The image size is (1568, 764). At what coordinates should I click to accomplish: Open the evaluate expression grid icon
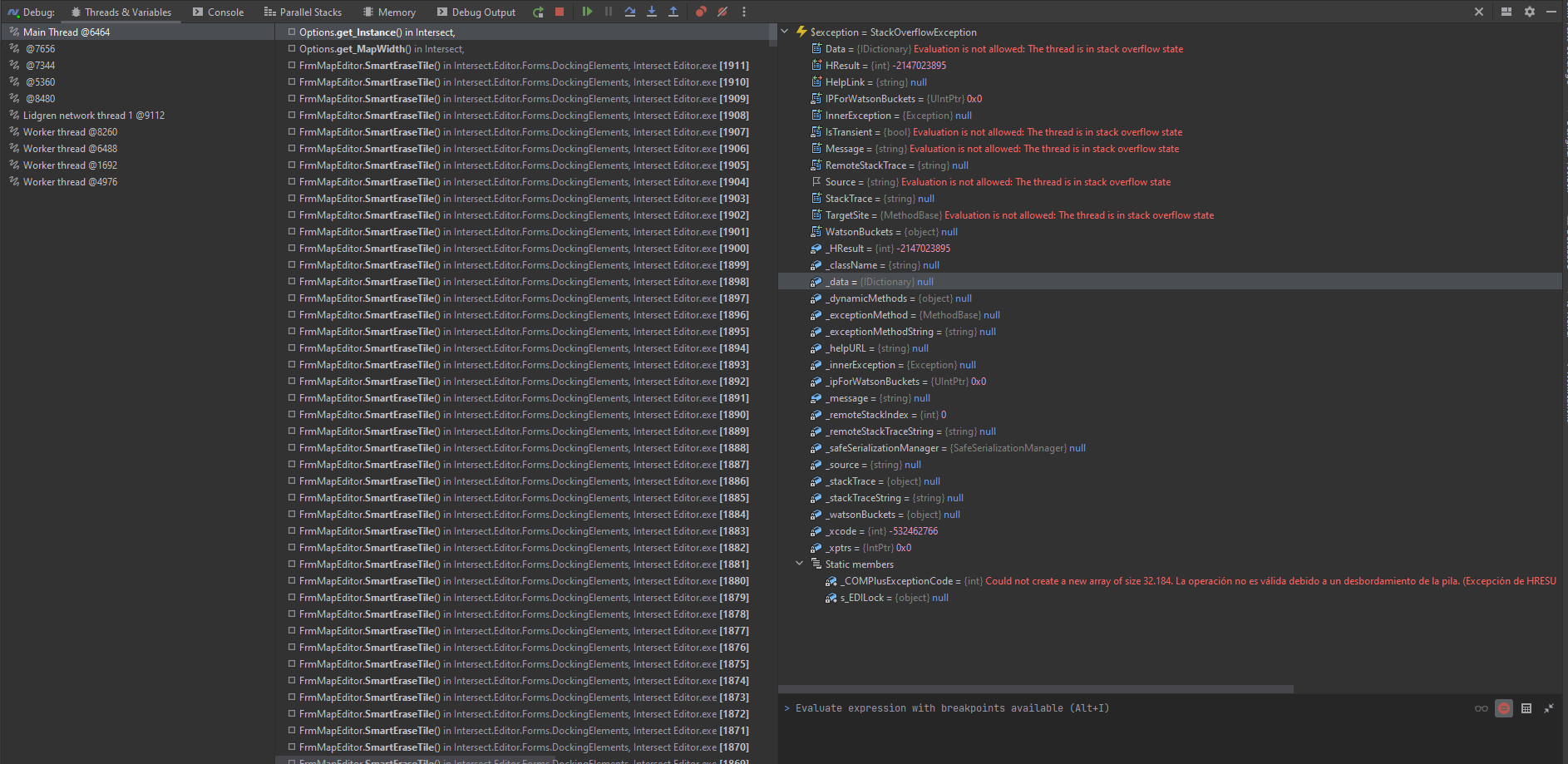1526,708
